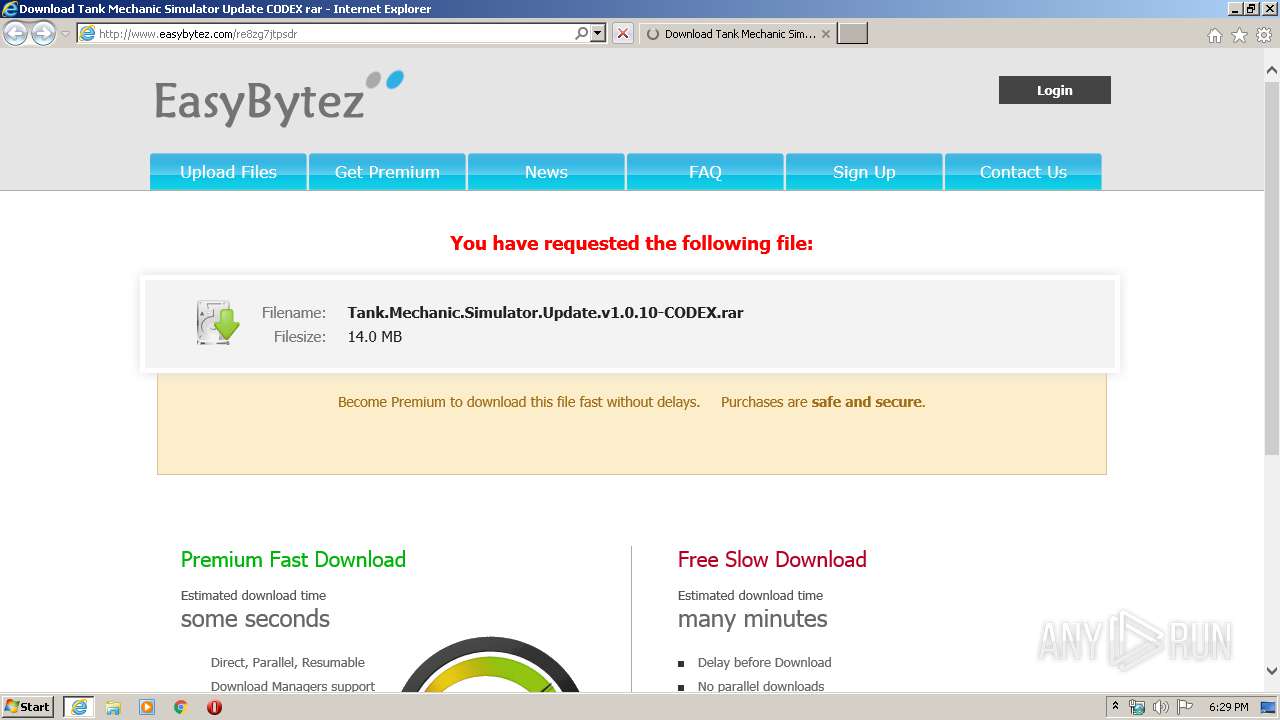Click the 'safe and secure' text
This screenshot has width=1280, height=720.
tap(866, 402)
